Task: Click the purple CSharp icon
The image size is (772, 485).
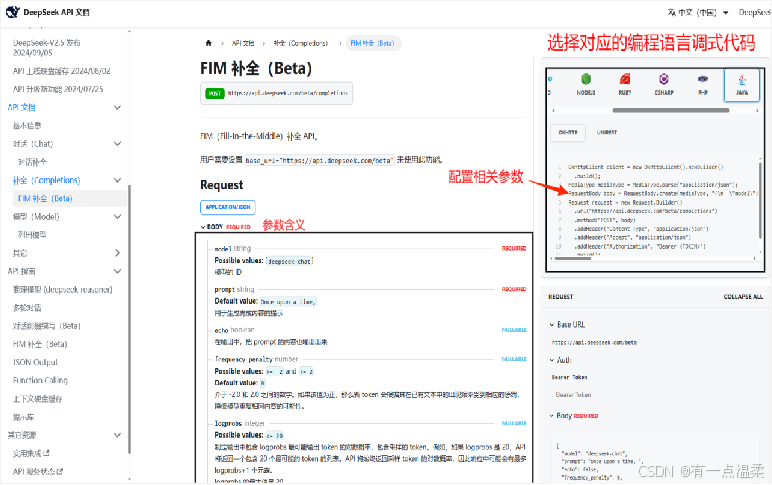Action: 664,79
